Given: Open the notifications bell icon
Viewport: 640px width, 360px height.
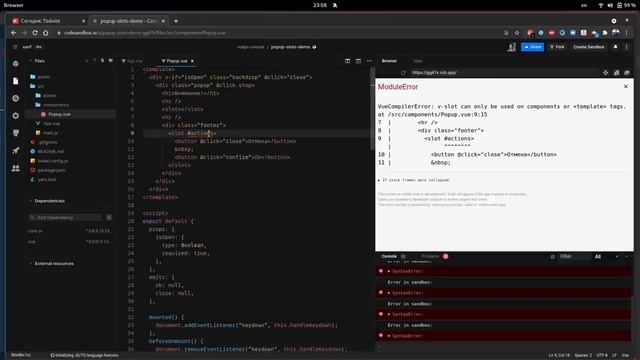Looking at the screenshot, I should click(x=616, y=47).
